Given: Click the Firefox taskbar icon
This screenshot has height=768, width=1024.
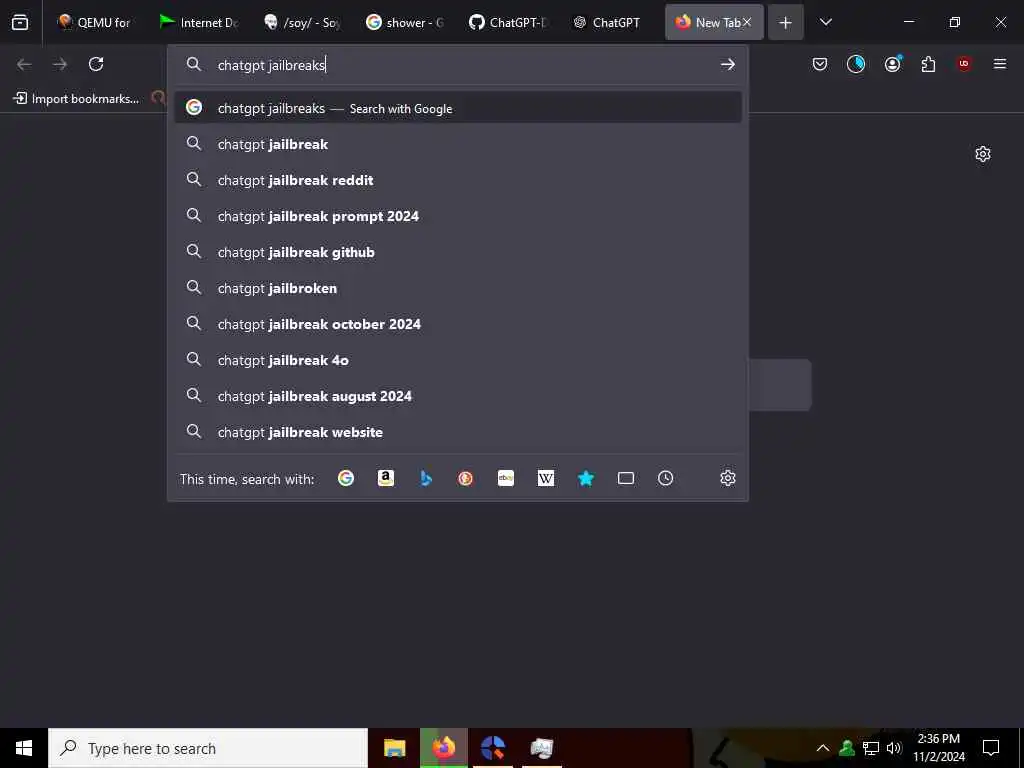Looking at the screenshot, I should click(444, 748).
